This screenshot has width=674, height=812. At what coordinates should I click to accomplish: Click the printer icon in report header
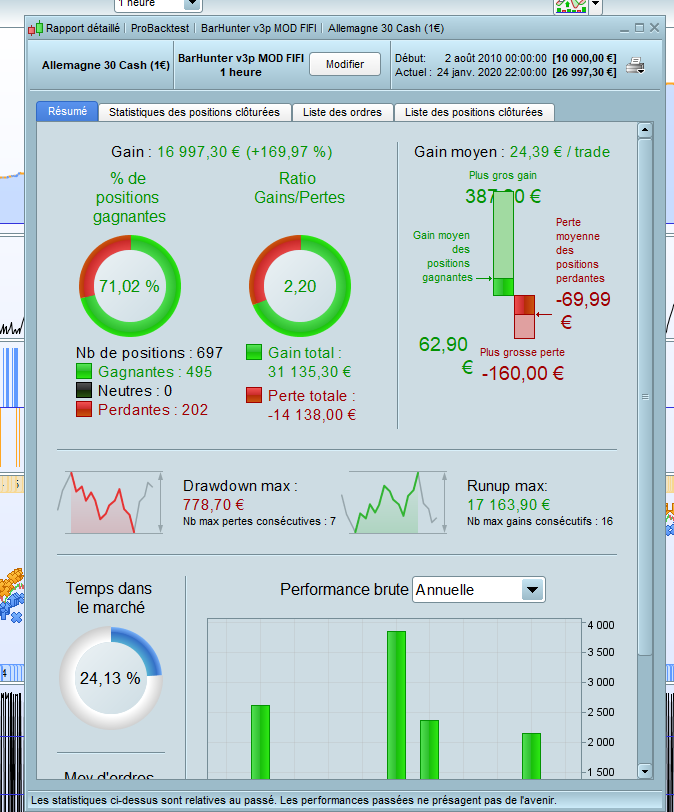click(635, 66)
